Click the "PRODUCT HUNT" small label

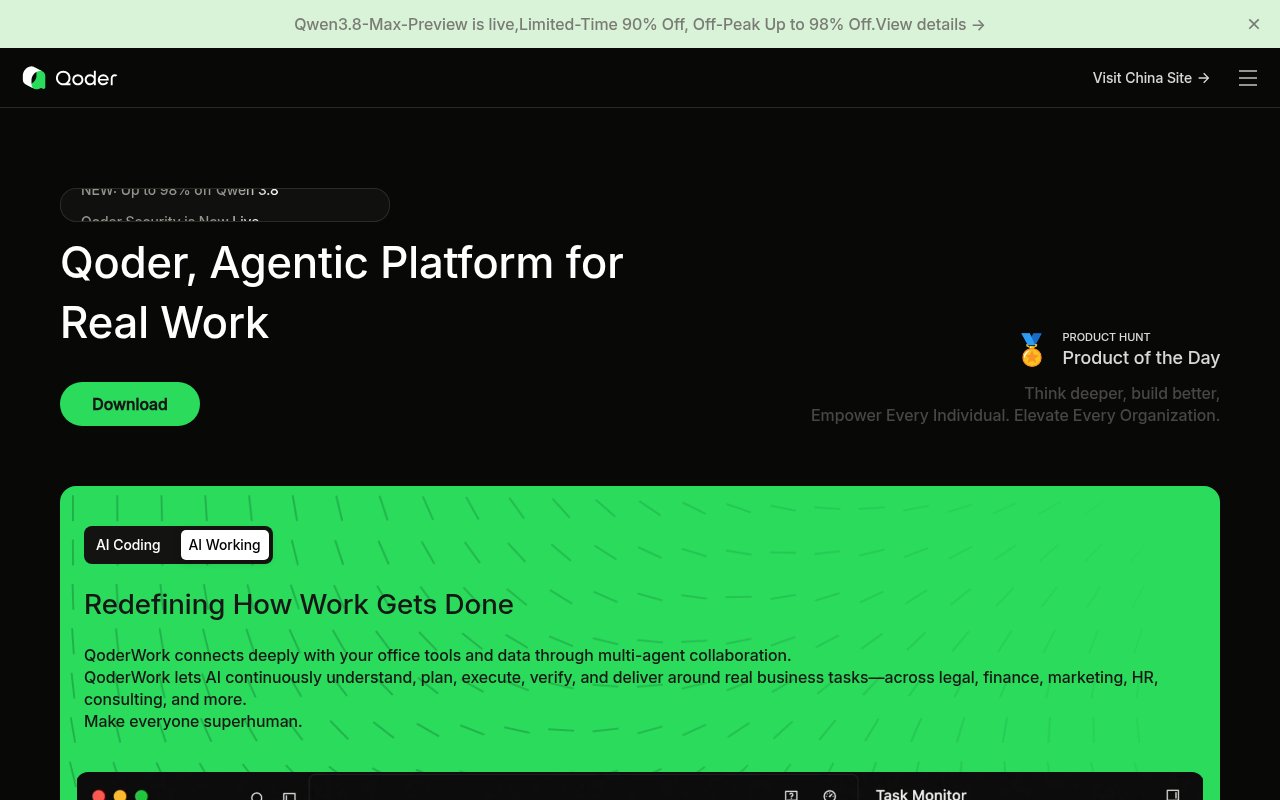point(1106,337)
